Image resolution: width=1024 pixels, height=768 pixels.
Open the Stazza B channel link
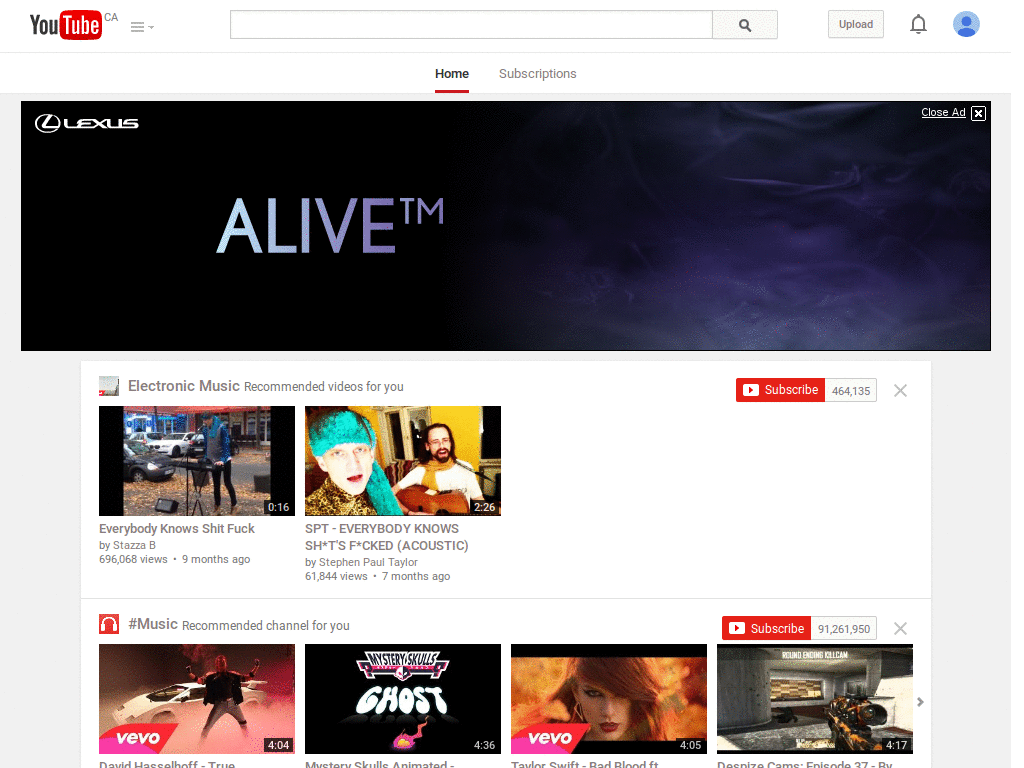[135, 545]
